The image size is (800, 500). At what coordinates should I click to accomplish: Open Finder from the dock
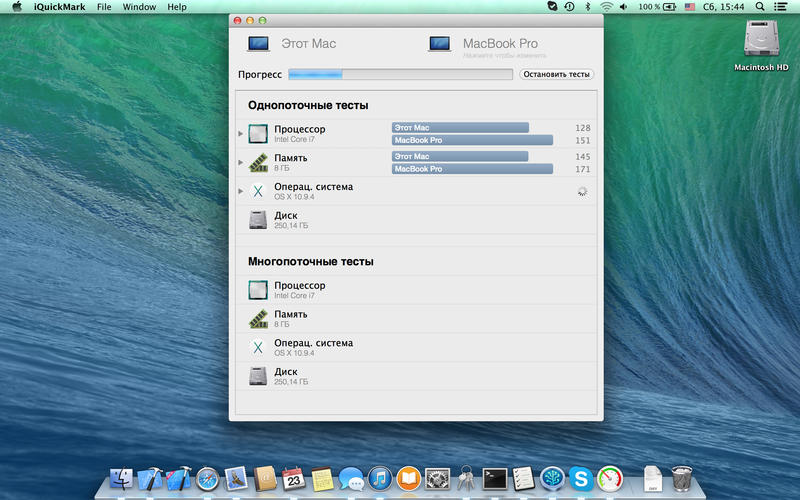click(x=121, y=479)
